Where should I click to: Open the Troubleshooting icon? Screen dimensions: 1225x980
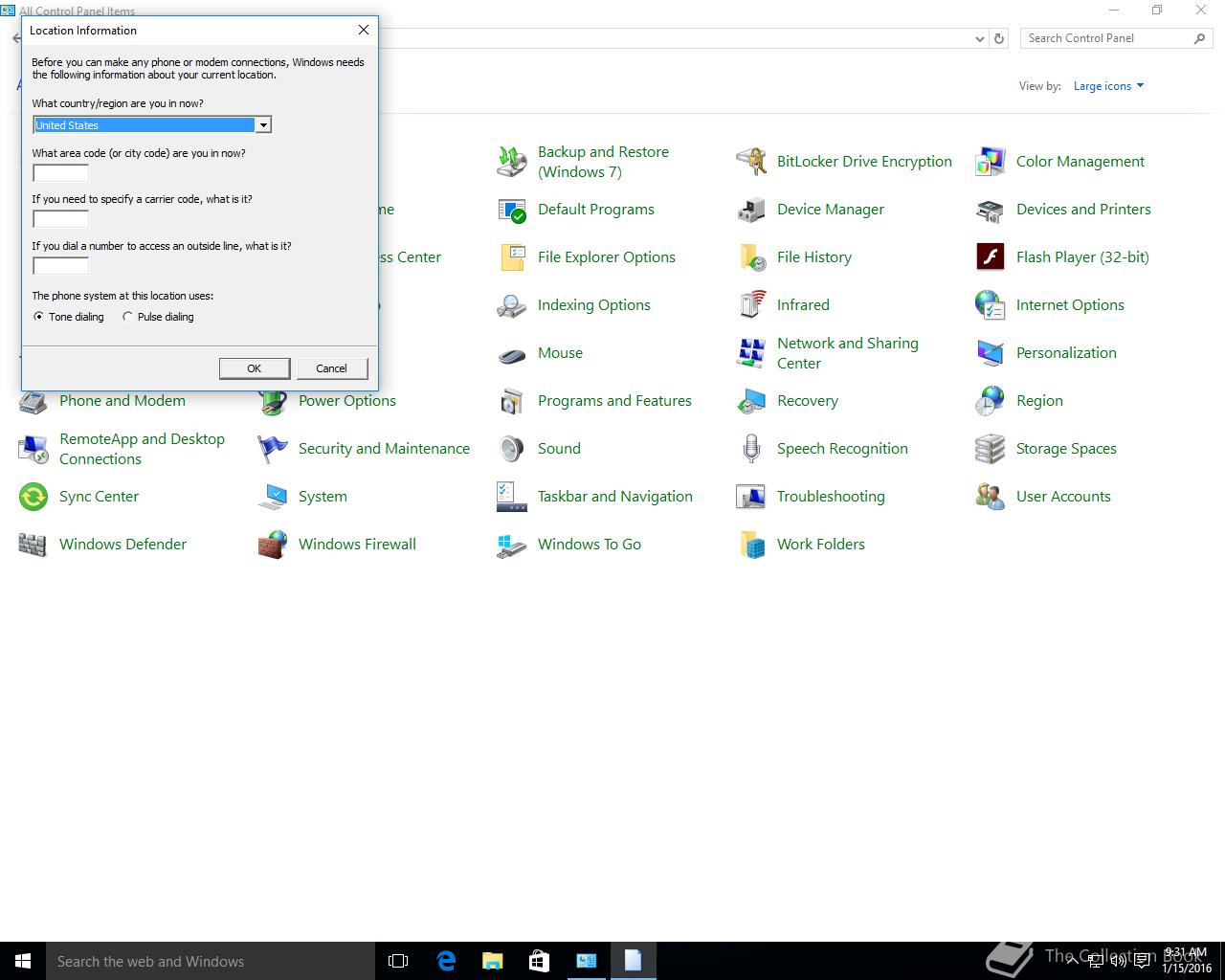pyautogui.click(x=751, y=497)
